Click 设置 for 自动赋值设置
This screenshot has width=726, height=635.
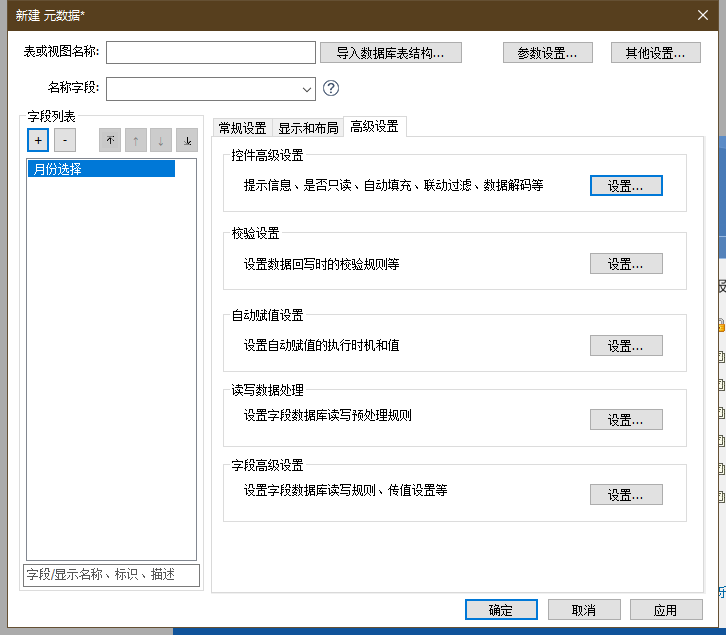[x=626, y=345]
